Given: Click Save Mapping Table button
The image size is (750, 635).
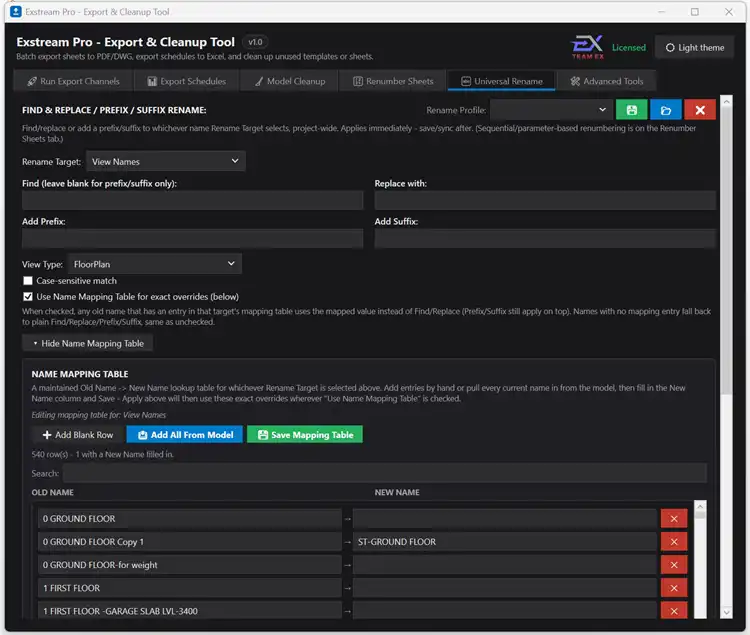Looking at the screenshot, I should [x=305, y=435].
